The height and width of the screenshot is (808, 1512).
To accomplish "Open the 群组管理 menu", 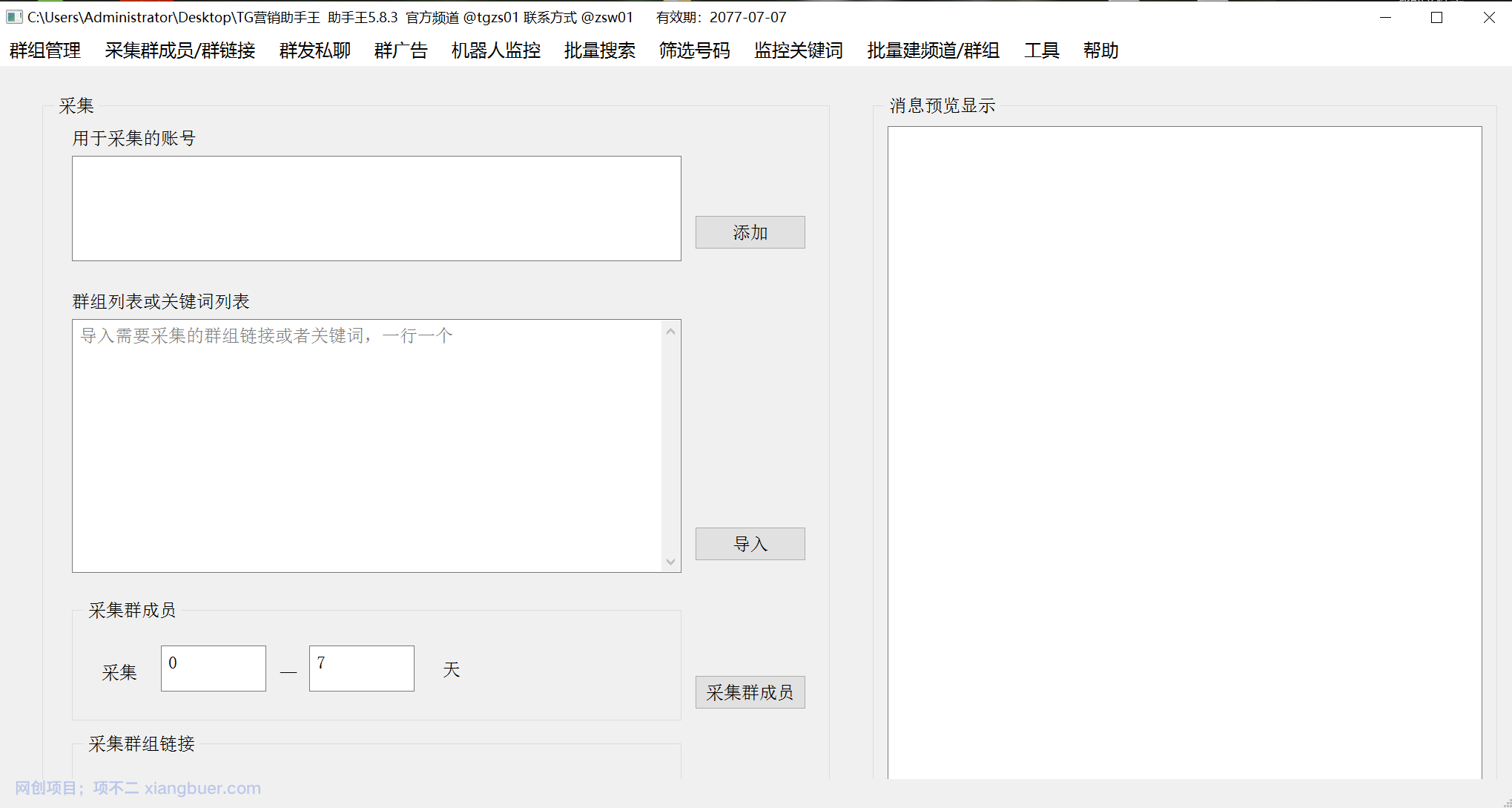I will [x=45, y=50].
